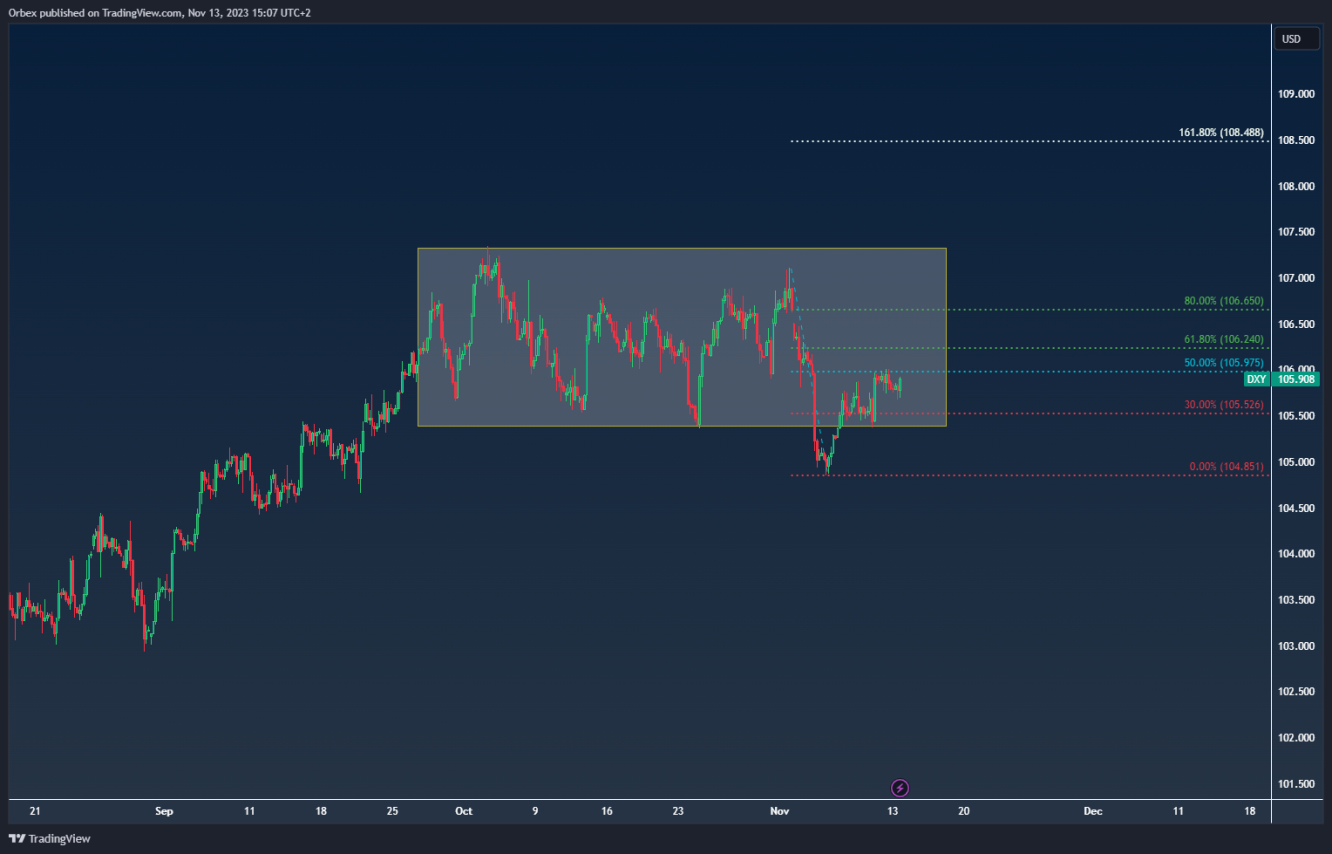Screen dimensions: 1332x854
Task: Click the purple lightning event icon
Action: tap(899, 787)
